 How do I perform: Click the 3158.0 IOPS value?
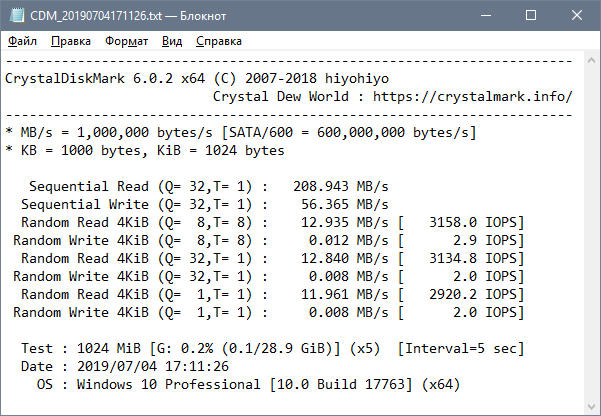pyautogui.click(x=473, y=223)
